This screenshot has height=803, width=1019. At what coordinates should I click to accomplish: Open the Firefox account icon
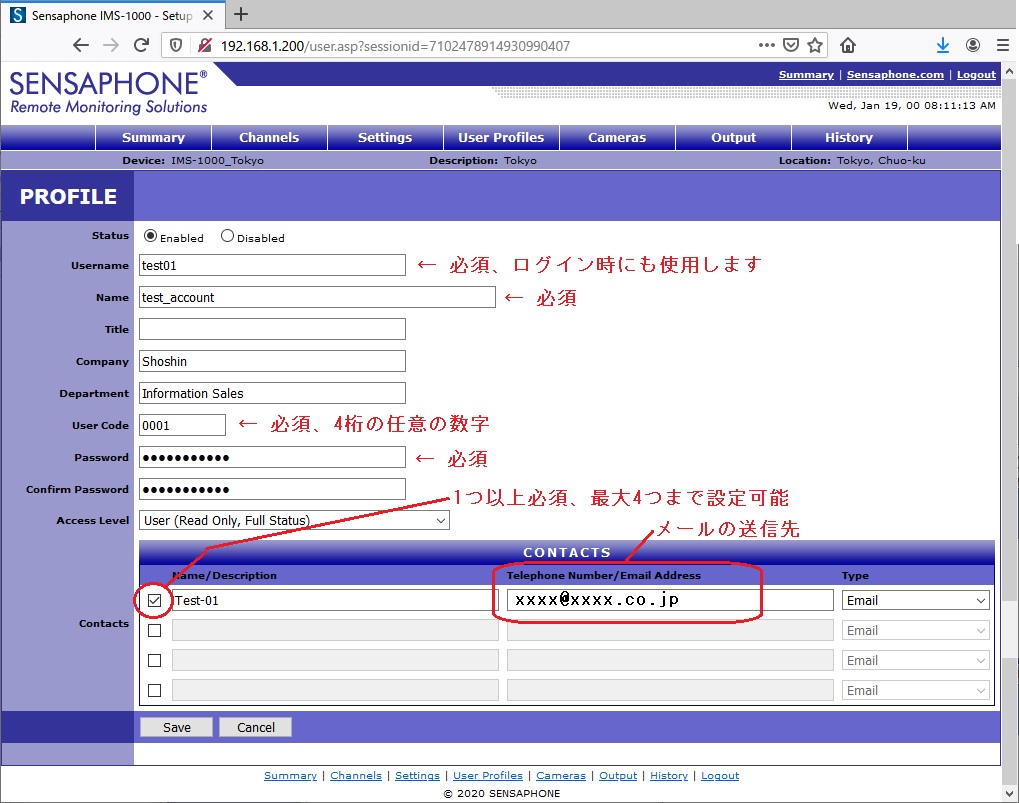(x=973, y=45)
